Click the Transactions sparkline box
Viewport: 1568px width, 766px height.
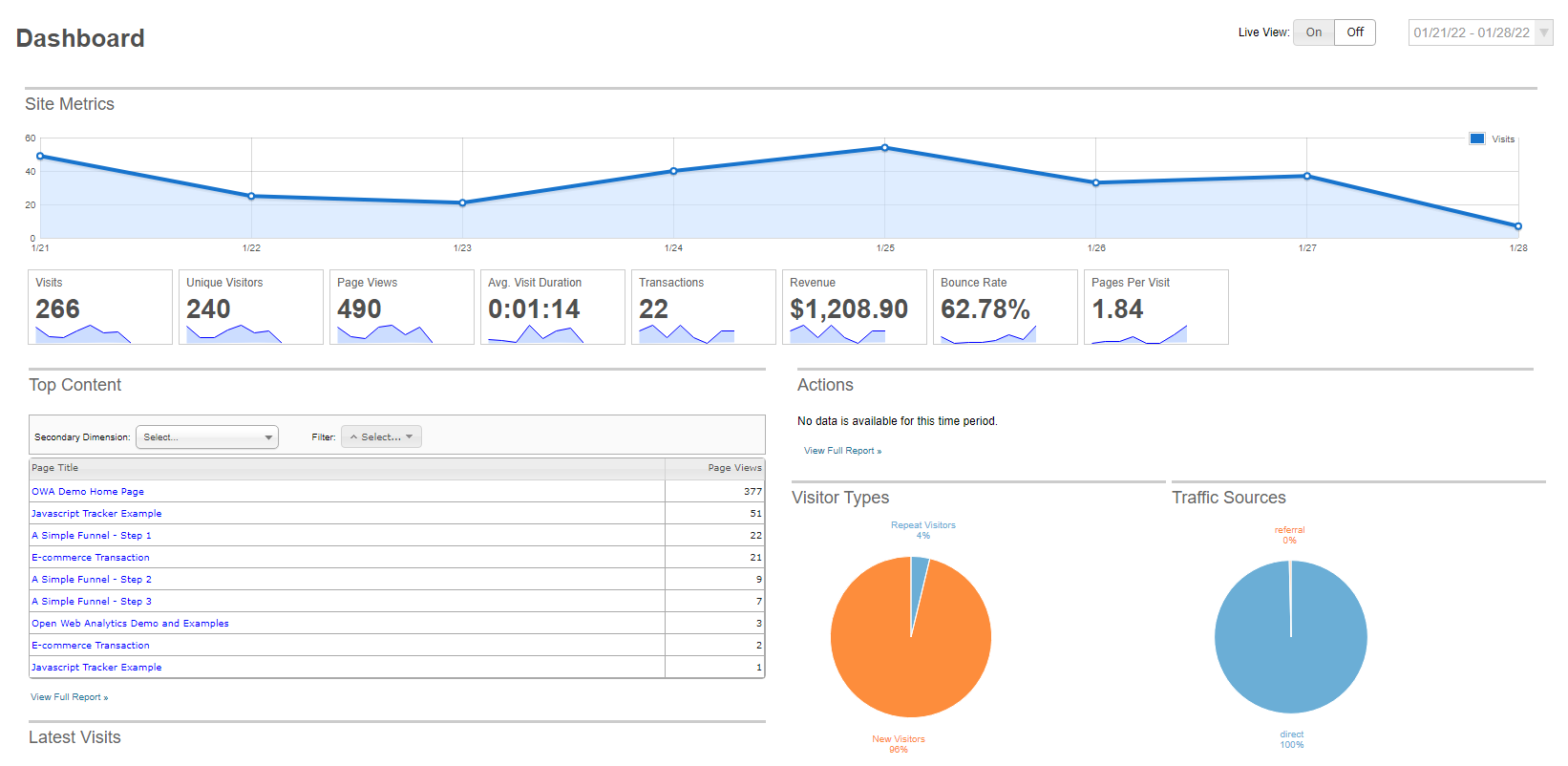(704, 307)
